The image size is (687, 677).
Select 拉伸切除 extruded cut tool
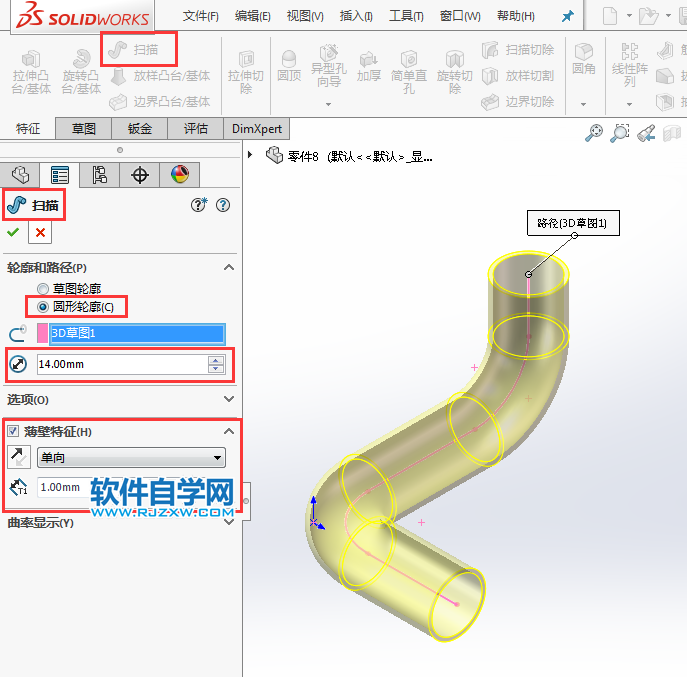point(246,72)
